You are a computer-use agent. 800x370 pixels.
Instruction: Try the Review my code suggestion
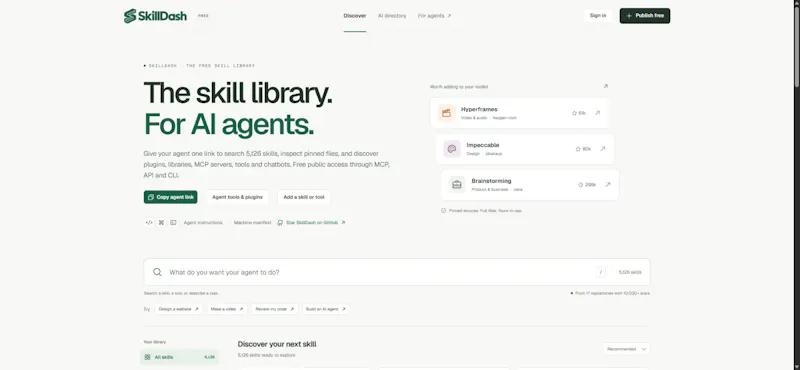point(274,309)
